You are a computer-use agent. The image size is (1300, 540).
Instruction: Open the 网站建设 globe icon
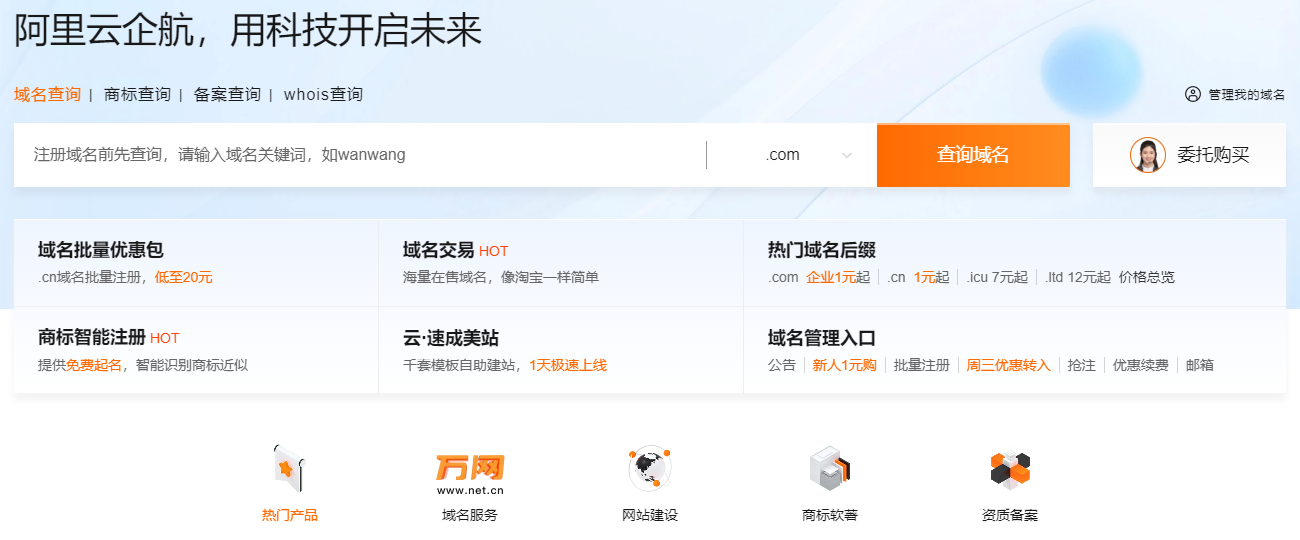[x=649, y=468]
